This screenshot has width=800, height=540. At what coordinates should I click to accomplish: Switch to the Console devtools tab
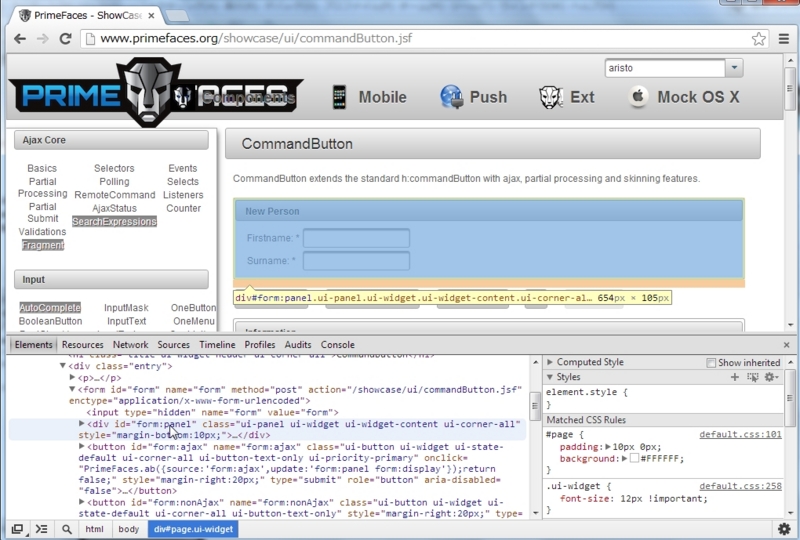point(337,345)
